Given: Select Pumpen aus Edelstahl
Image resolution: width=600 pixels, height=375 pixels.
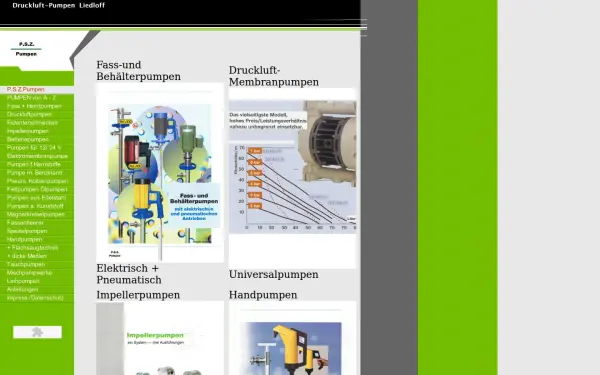Looking at the screenshot, I should 37,198.
